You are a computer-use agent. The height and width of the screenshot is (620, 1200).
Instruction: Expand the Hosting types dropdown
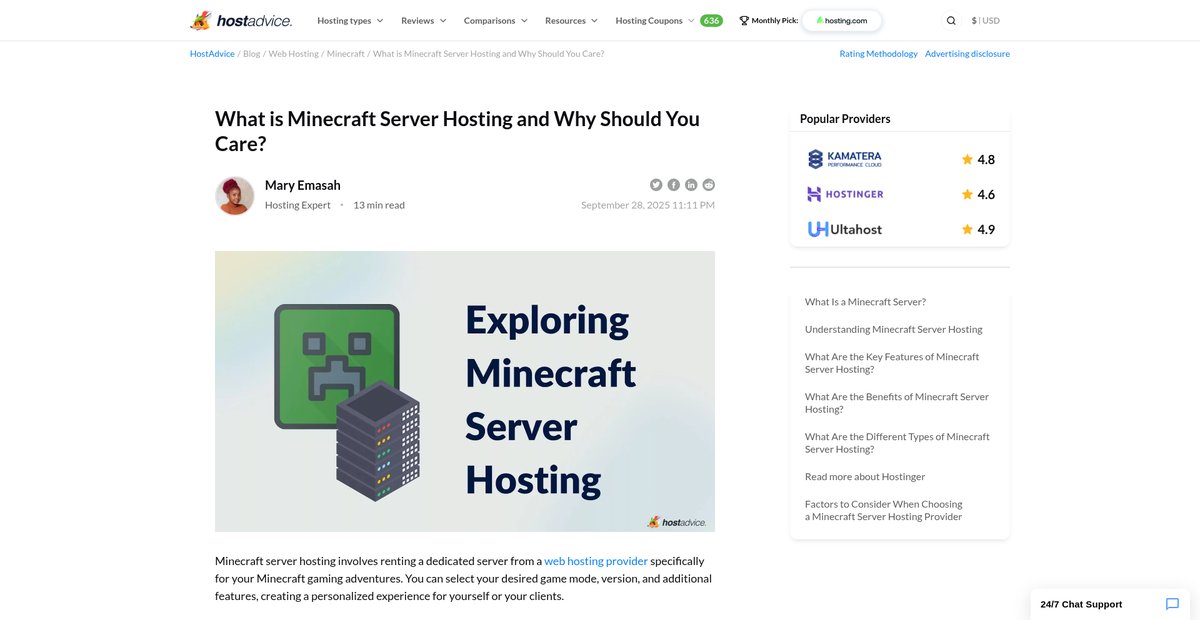(350, 20)
